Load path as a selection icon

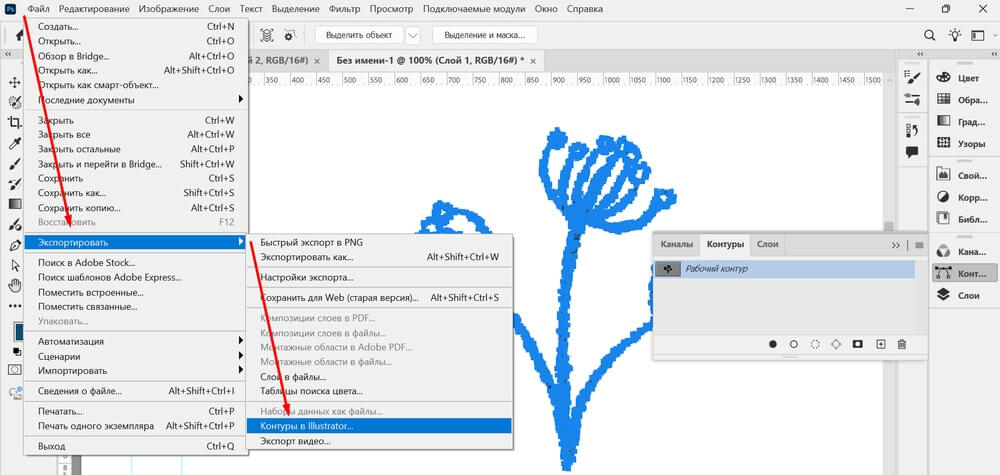click(815, 344)
